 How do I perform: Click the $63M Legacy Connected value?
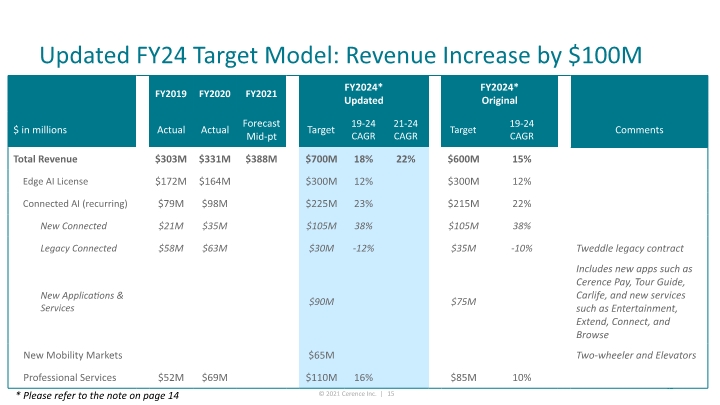pyautogui.click(x=214, y=248)
